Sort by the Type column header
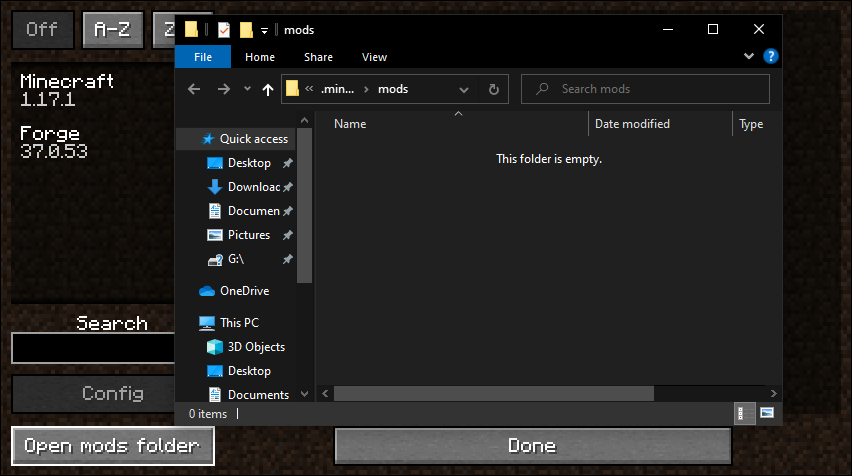Image resolution: width=852 pixels, height=476 pixels. tap(751, 124)
